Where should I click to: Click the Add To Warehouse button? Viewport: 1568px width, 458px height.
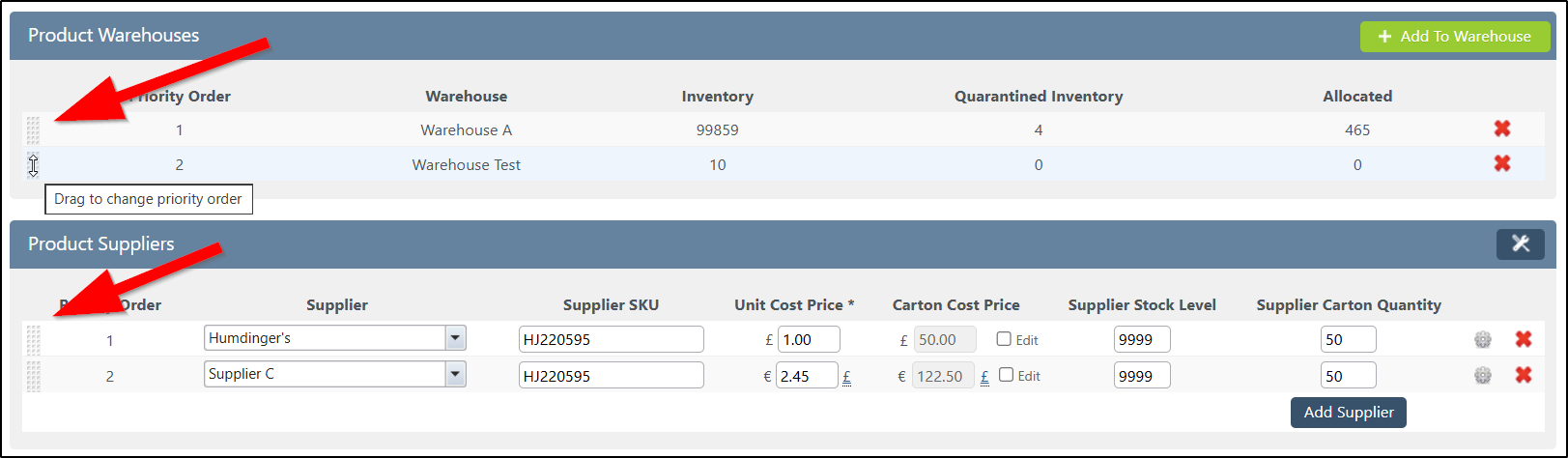click(1455, 37)
